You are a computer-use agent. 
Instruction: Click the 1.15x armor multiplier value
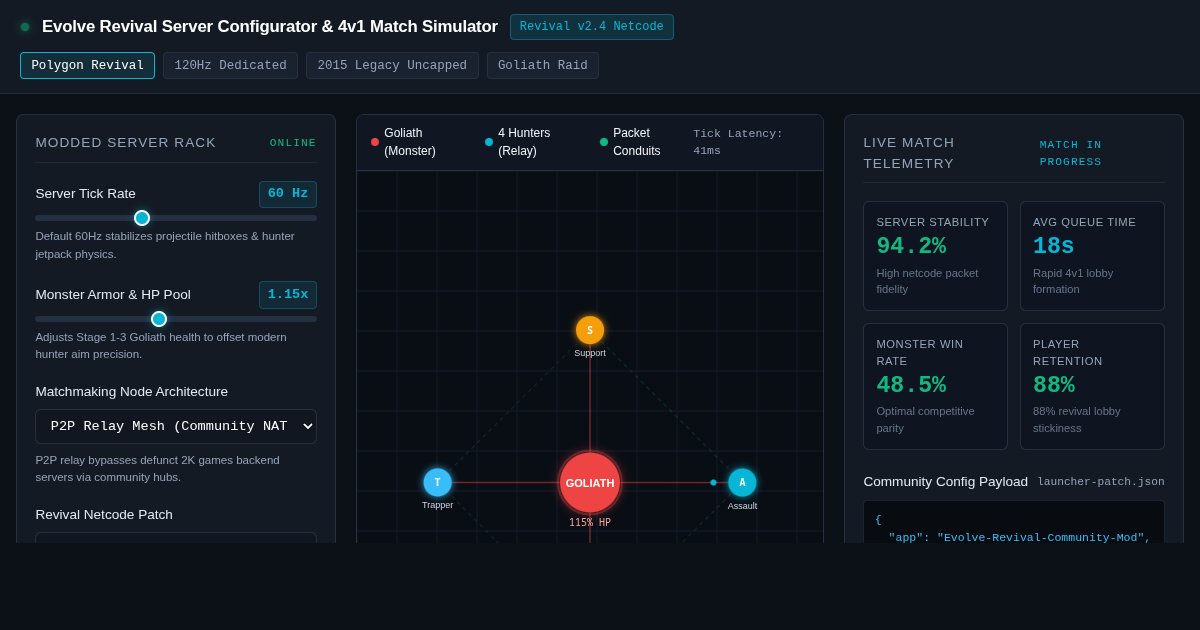(x=288, y=295)
